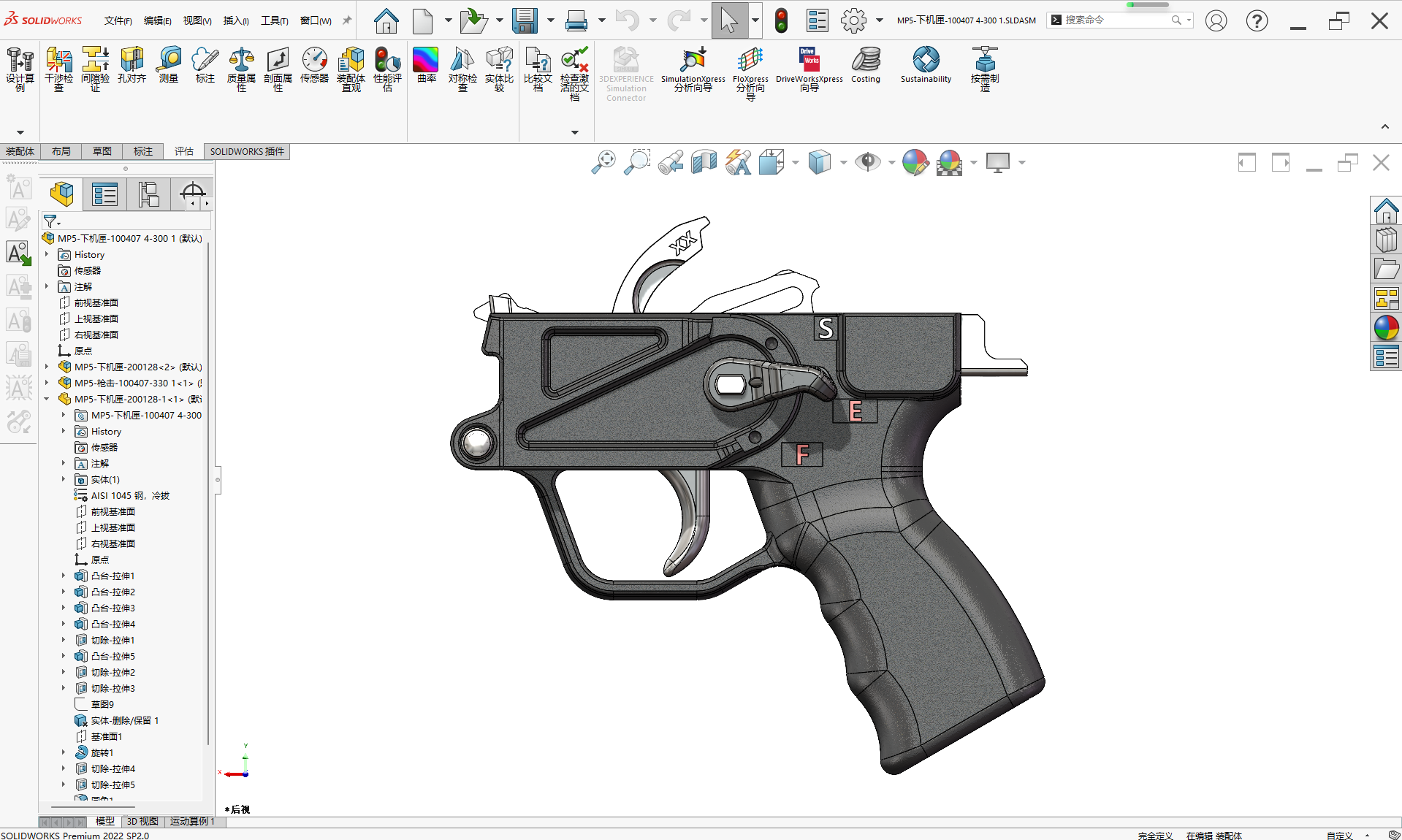This screenshot has height=840, width=1402.
Task: Select the 孔对齐 hole alignment tool
Action: 132,64
